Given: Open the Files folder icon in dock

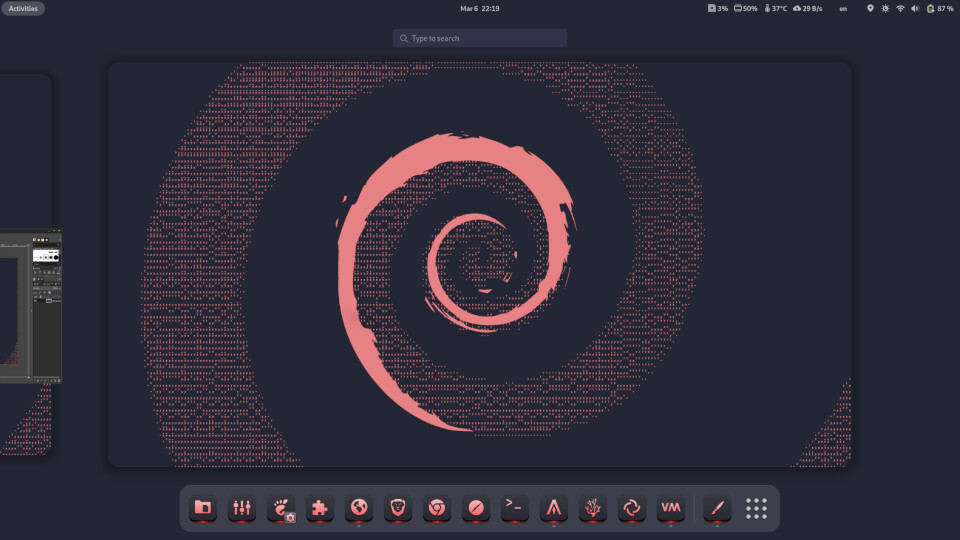Looking at the screenshot, I should tap(203, 508).
